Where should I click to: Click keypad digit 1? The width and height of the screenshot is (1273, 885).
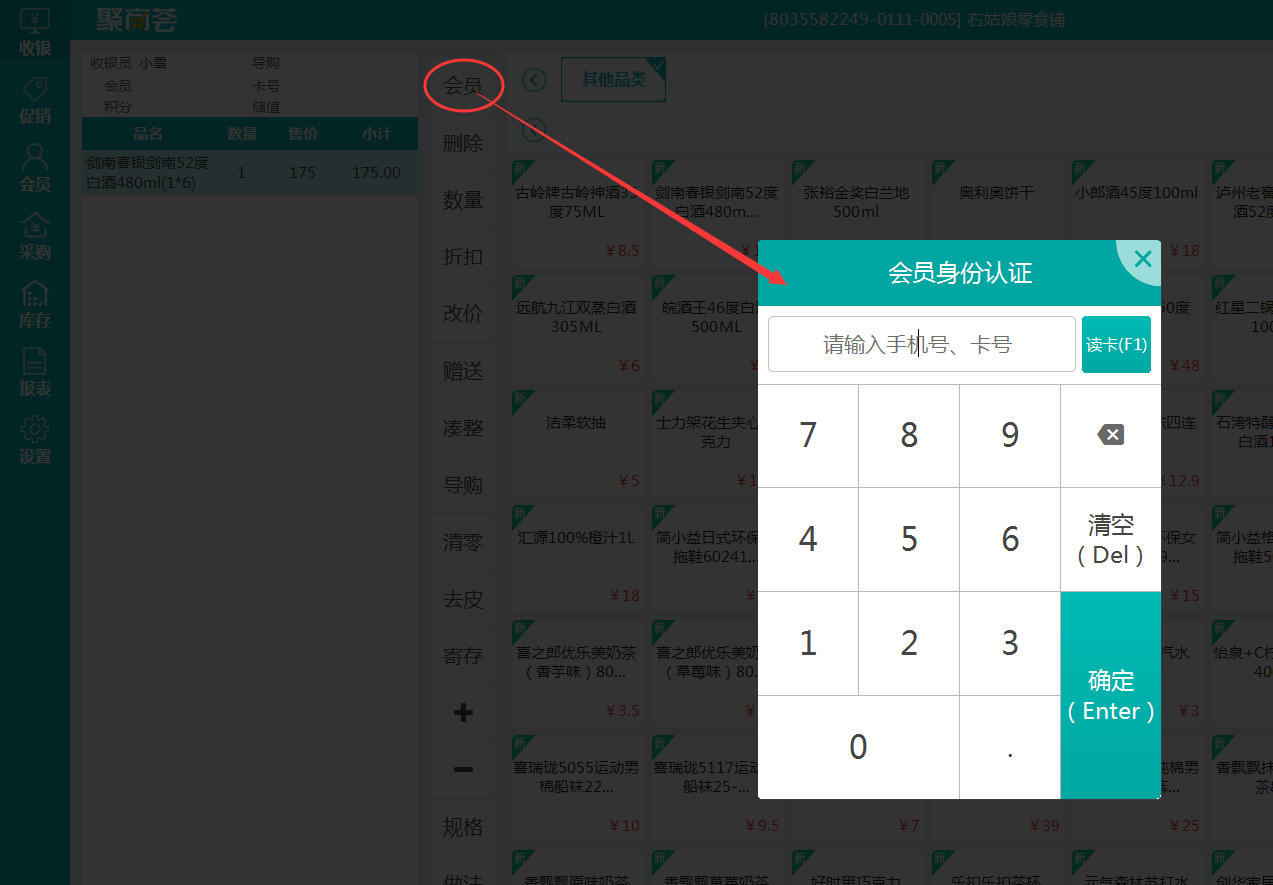[808, 643]
